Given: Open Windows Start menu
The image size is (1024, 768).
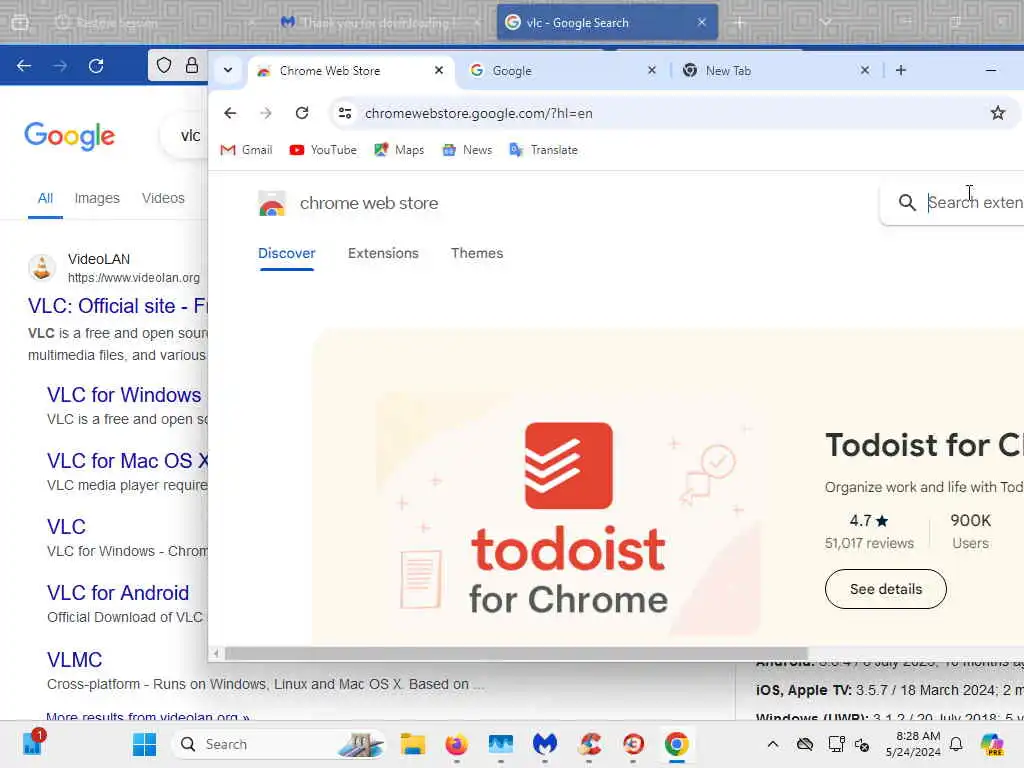Looking at the screenshot, I should (144, 744).
